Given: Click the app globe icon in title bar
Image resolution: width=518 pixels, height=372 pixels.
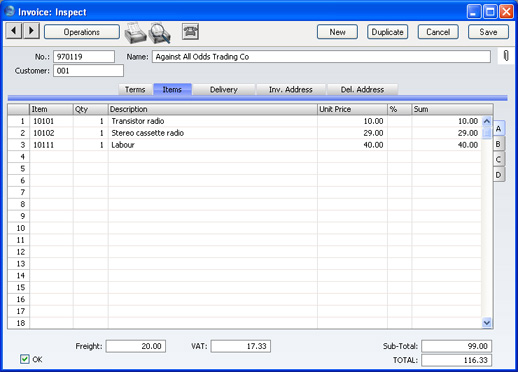Looking at the screenshot, I should (x=10, y=11).
